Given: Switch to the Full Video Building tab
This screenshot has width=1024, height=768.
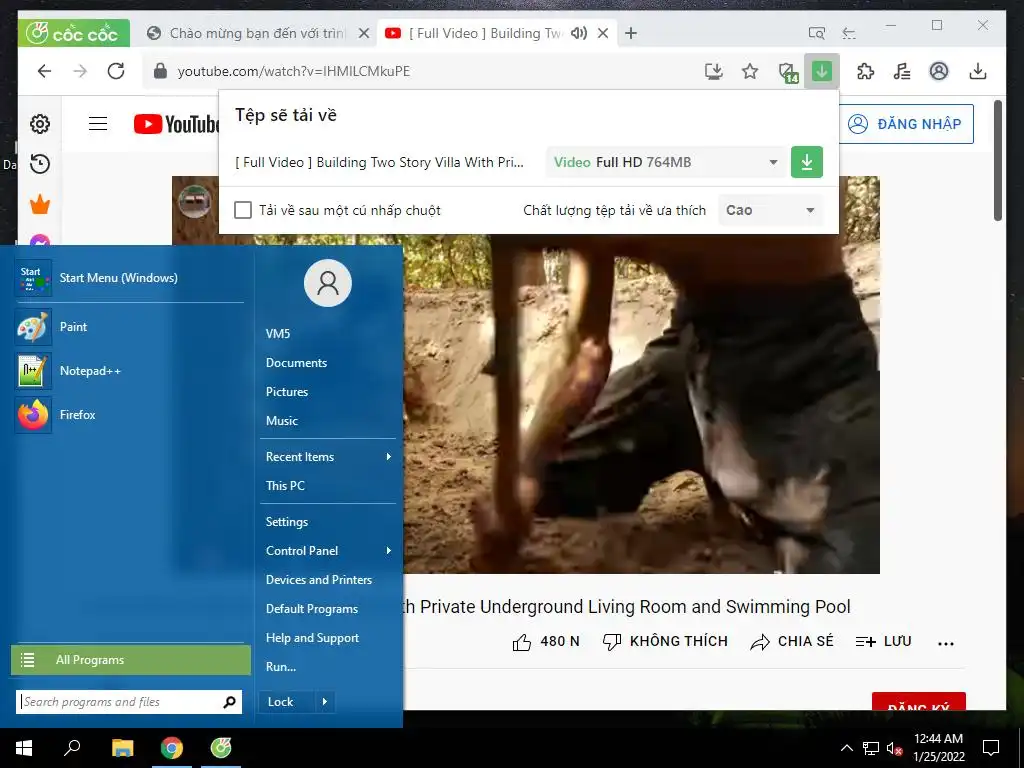Looking at the screenshot, I should pos(485,33).
